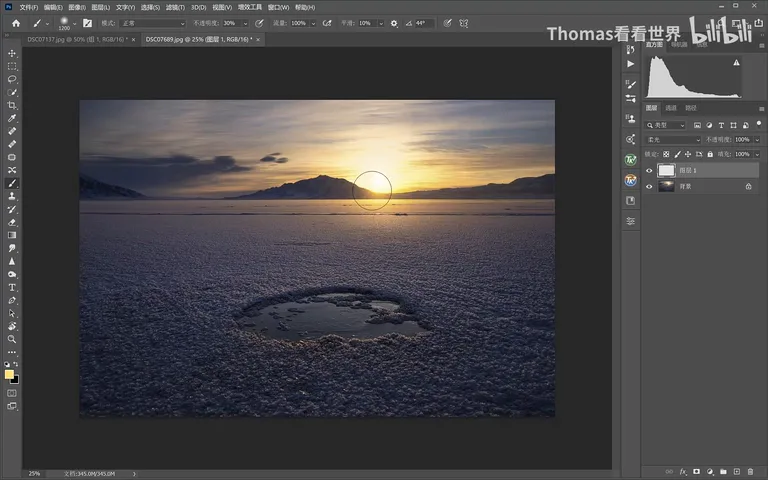Switch to the 路径 paths tab
Image resolution: width=768 pixels, height=480 pixels.
691,108
